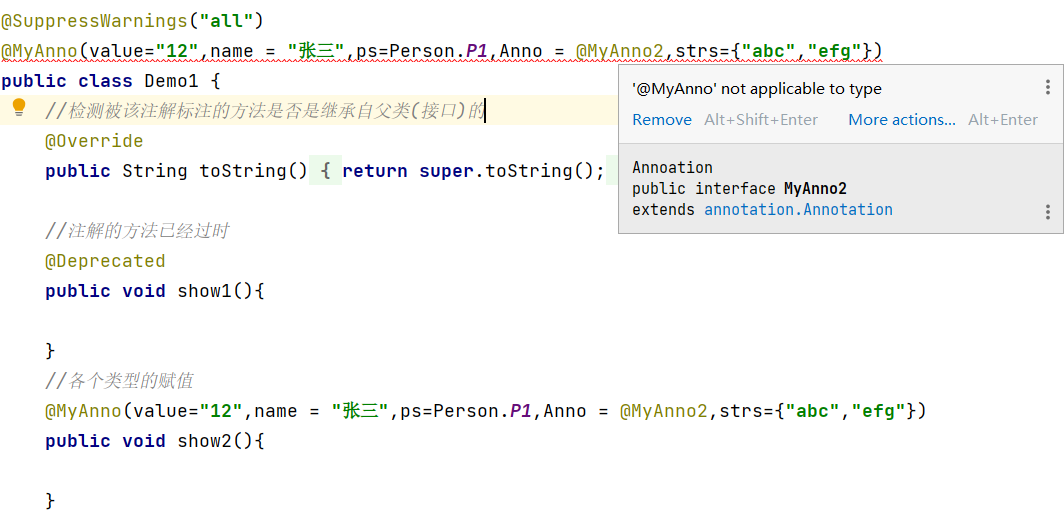This screenshot has width=1064, height=513.
Task: Click the error message '@MyAnno' not applicable to type
Action: [x=757, y=89]
